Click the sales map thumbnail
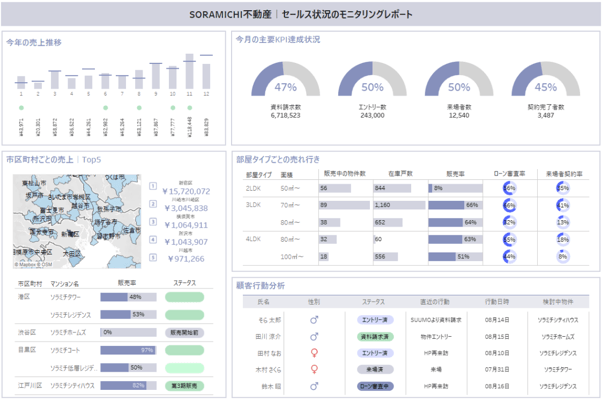Screen dimensions: 602x399 (x=77, y=222)
